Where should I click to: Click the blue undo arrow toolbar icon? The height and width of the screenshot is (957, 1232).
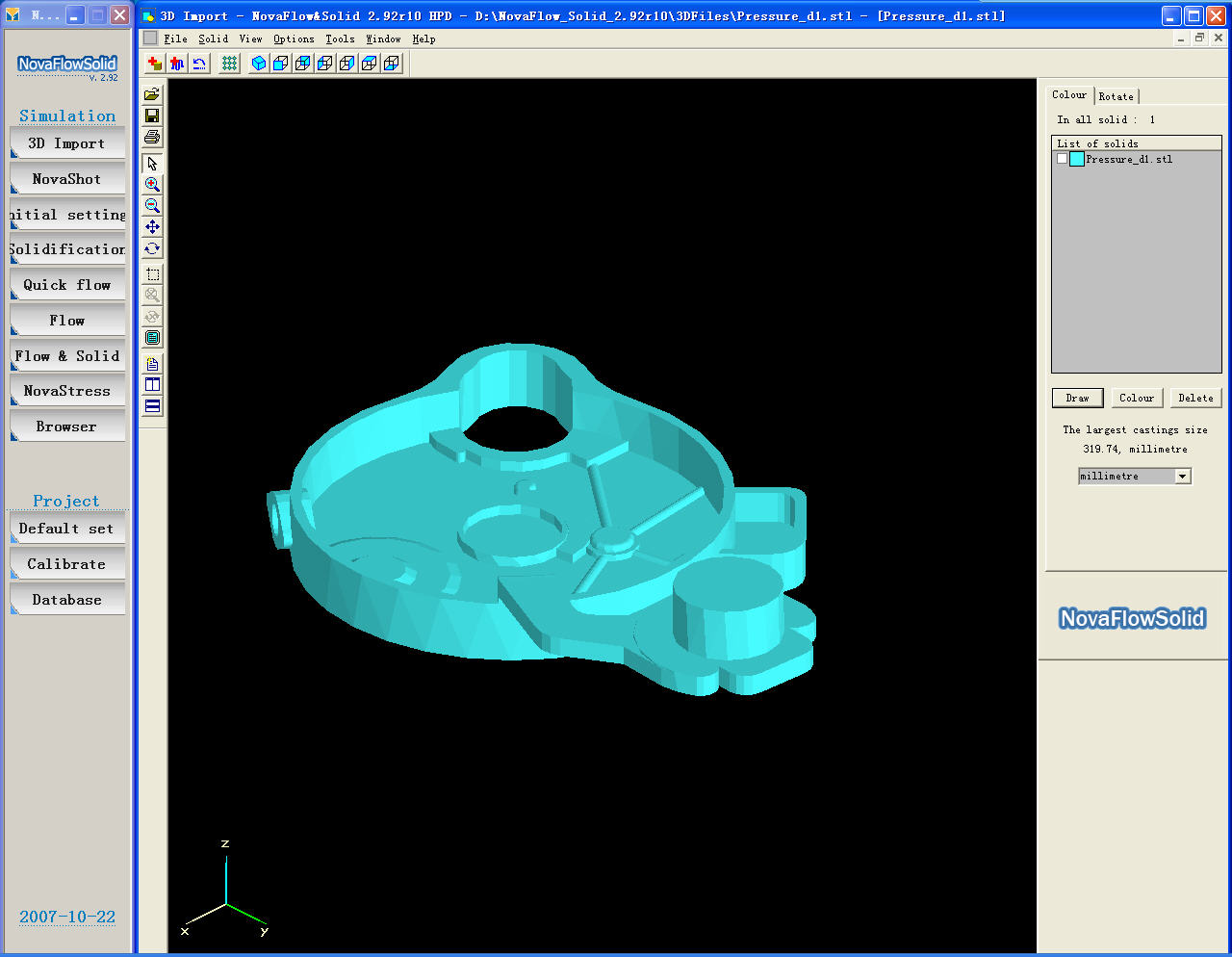coord(198,64)
